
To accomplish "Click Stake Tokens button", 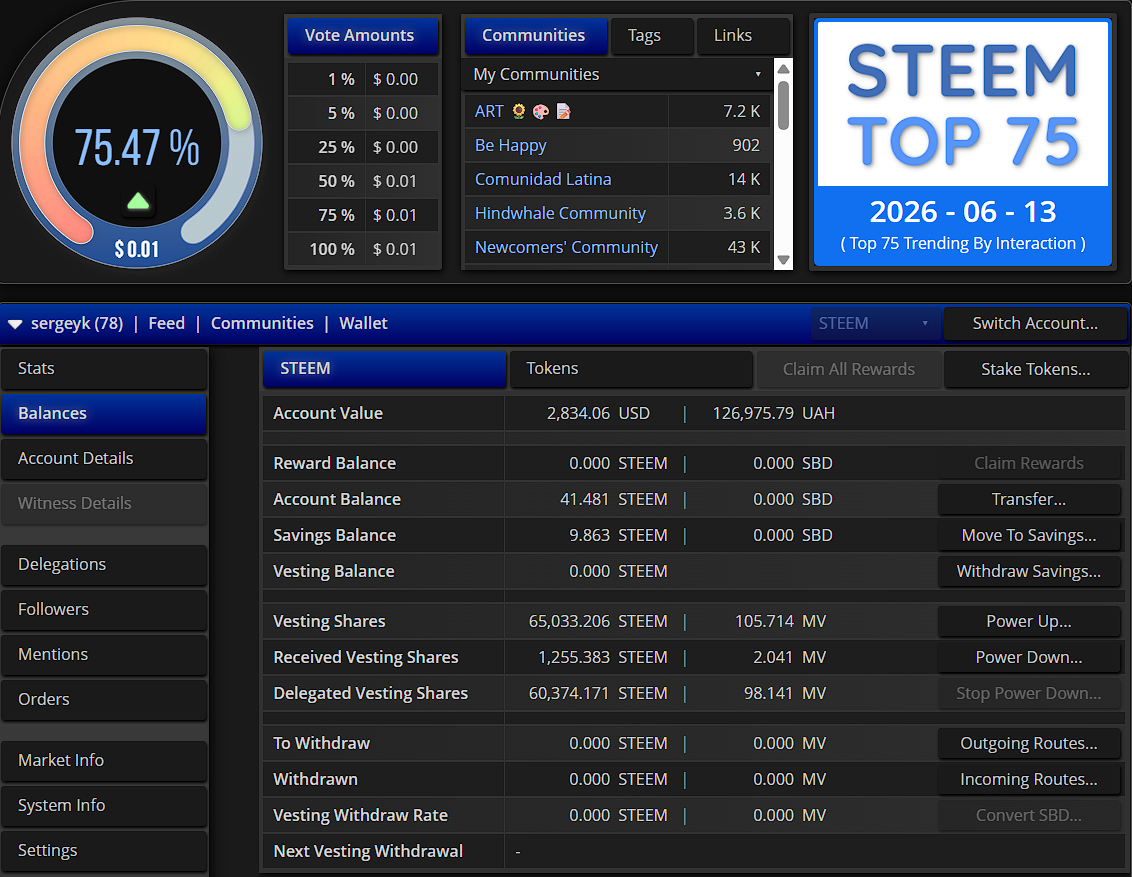I will click(x=1035, y=370).
